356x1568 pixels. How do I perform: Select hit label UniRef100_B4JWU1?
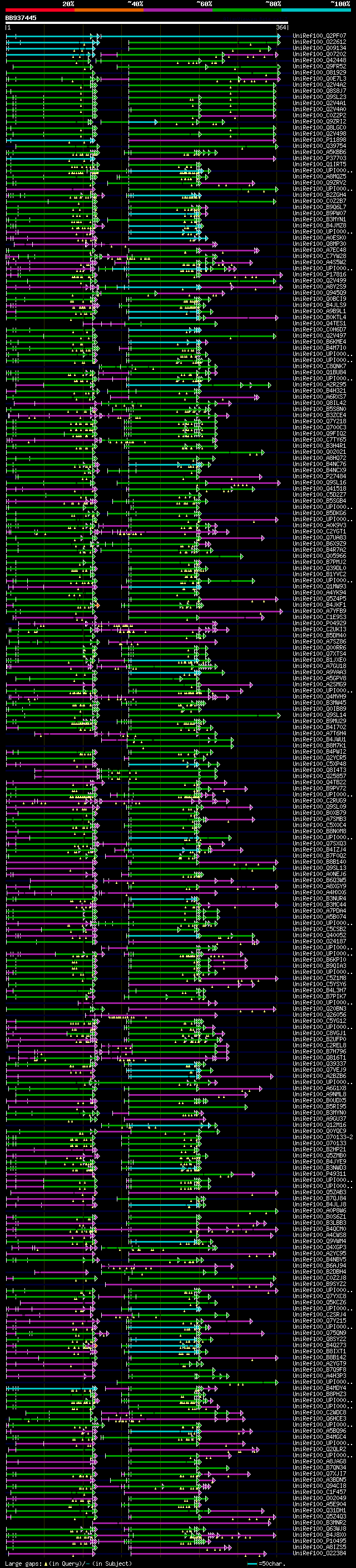click(x=319, y=740)
